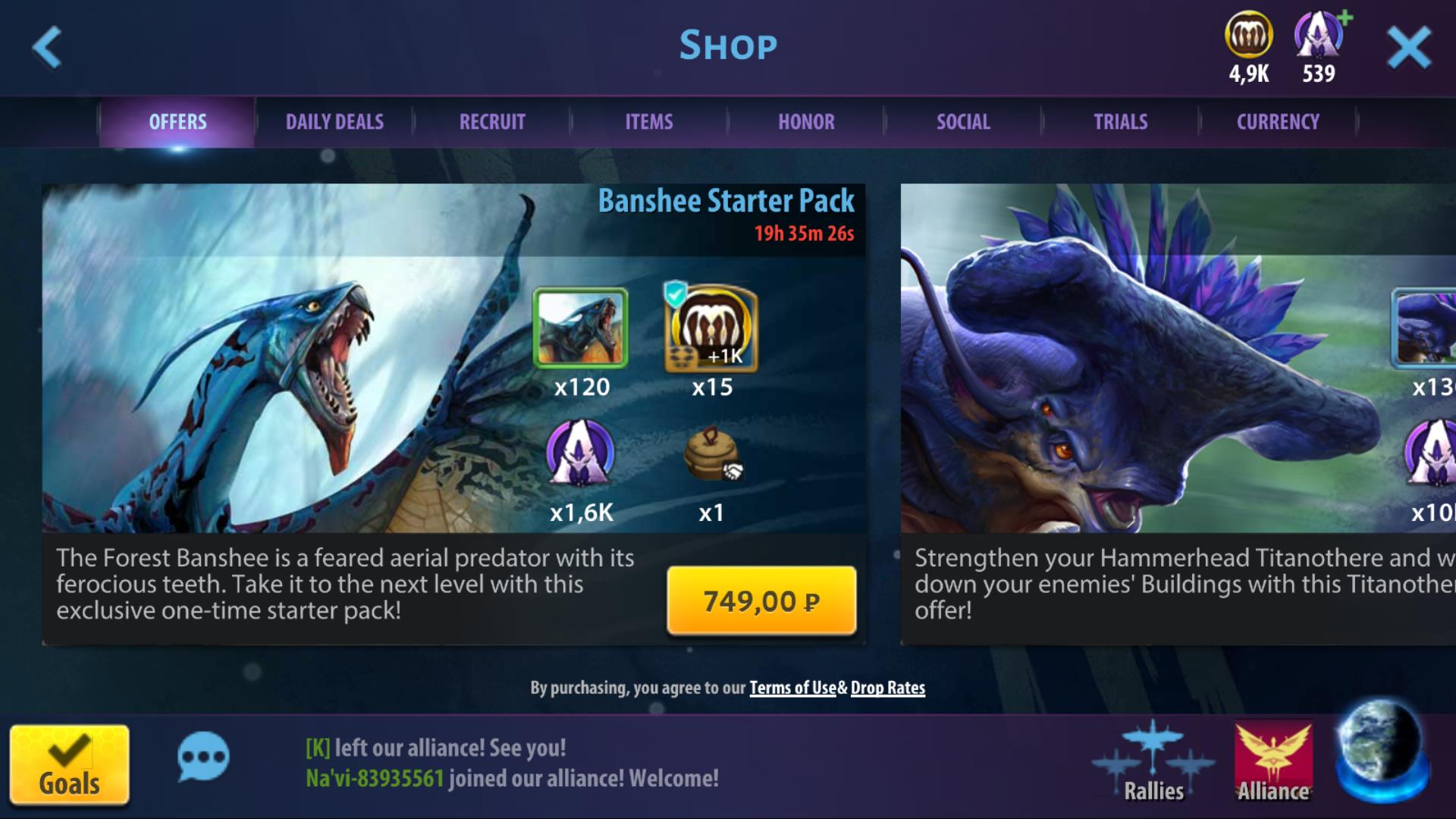Open the Rallies aircraft icon

coord(1153,761)
